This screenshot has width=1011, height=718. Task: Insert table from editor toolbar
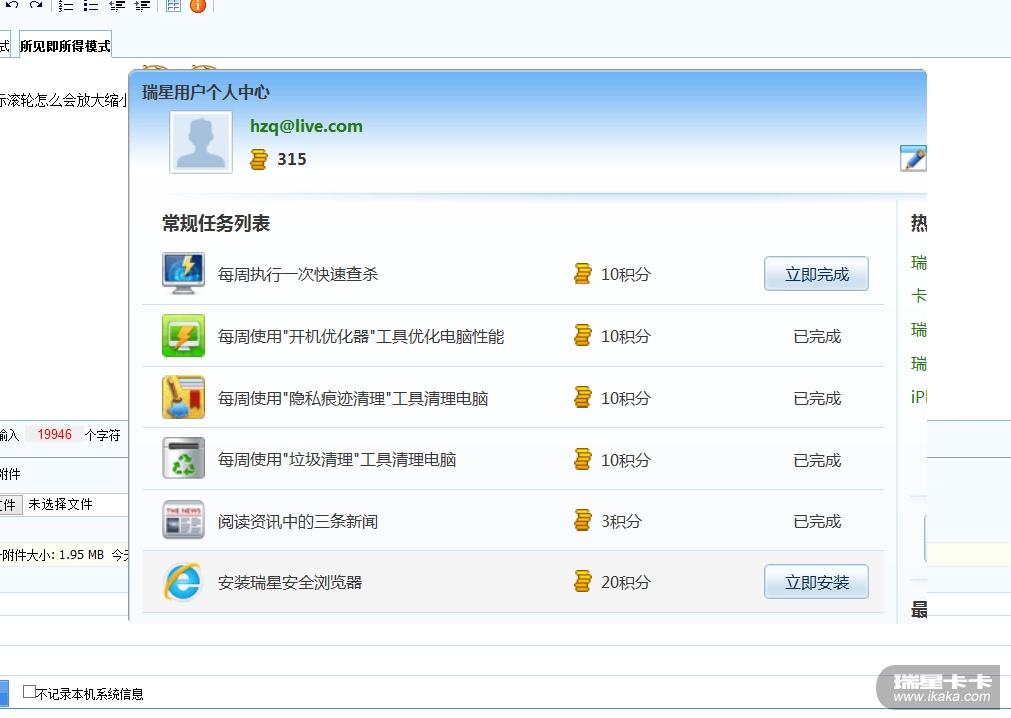point(173,6)
